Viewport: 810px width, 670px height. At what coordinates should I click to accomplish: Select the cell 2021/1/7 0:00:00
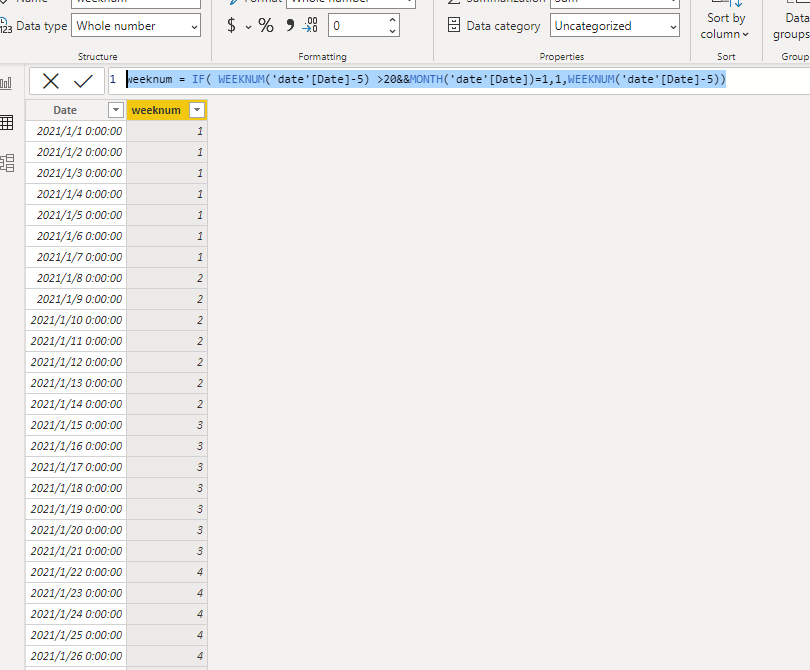tap(76, 257)
